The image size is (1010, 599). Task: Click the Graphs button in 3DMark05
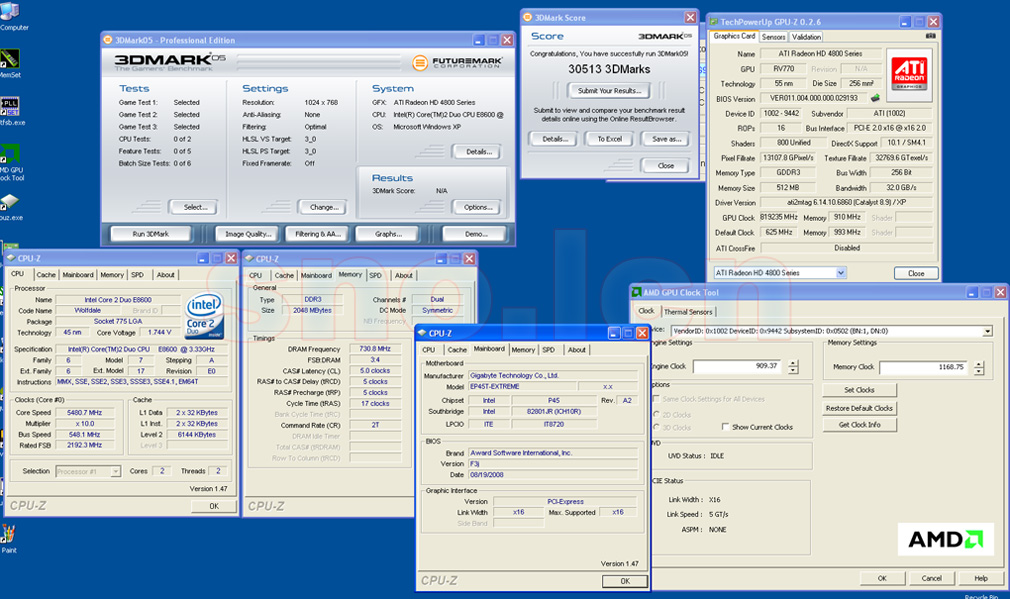tap(387, 234)
